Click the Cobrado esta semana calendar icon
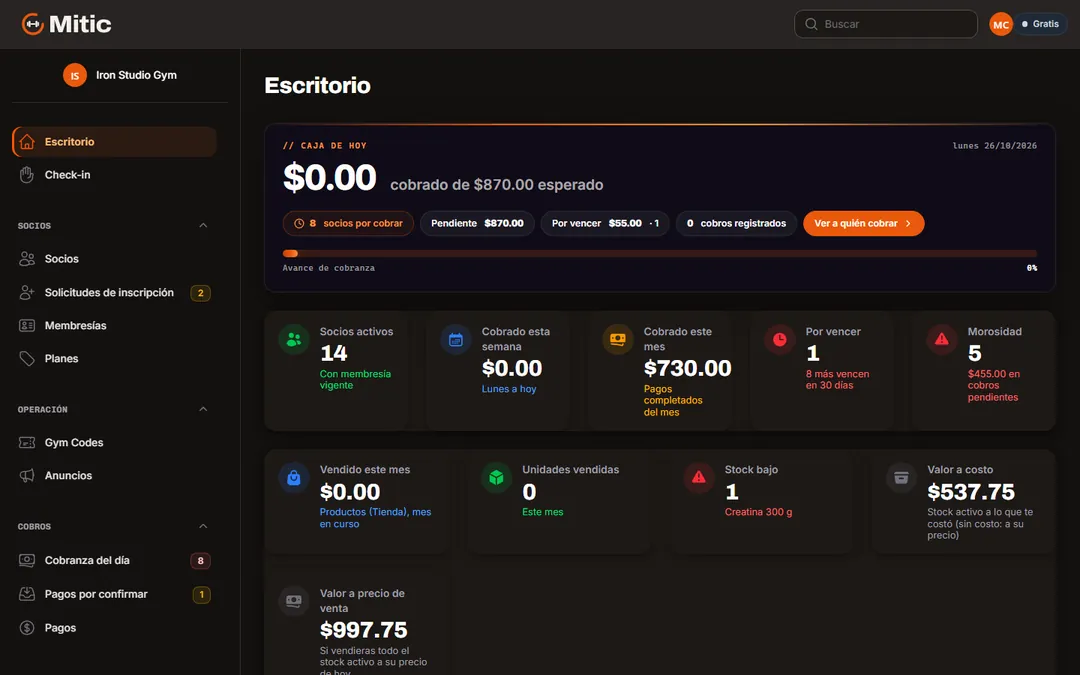Viewport: 1080px width, 675px height. (456, 340)
